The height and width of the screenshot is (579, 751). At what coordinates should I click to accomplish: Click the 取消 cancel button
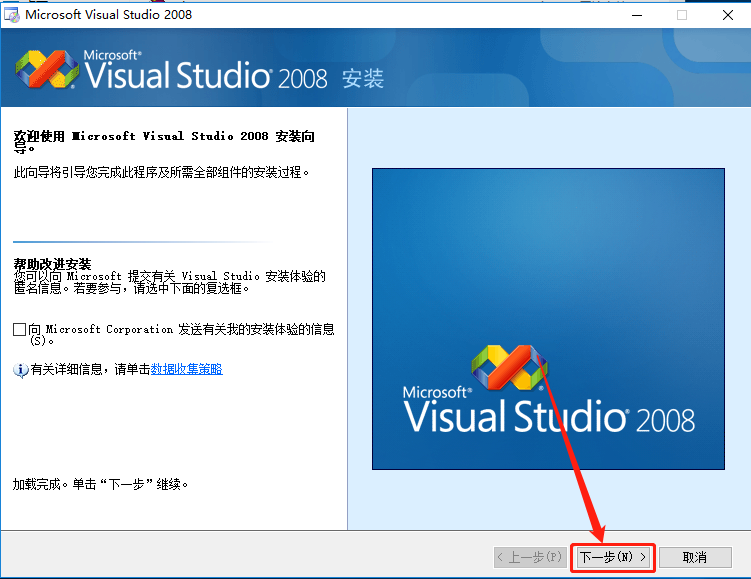pos(695,557)
